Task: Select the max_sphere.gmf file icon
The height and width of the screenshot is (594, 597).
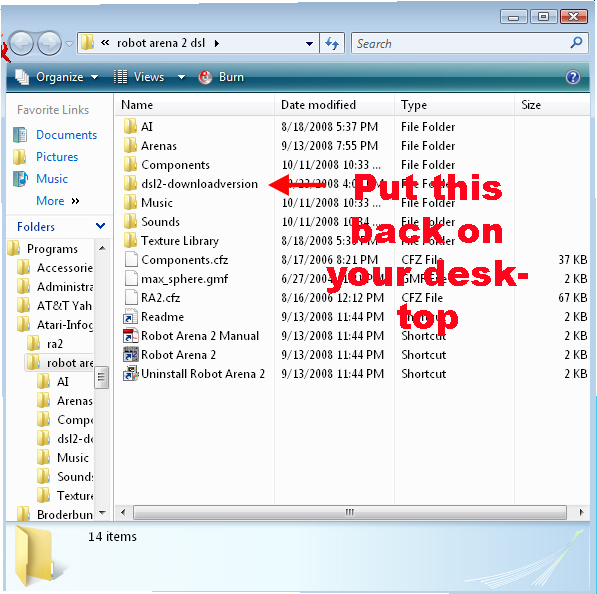Action: [x=131, y=279]
